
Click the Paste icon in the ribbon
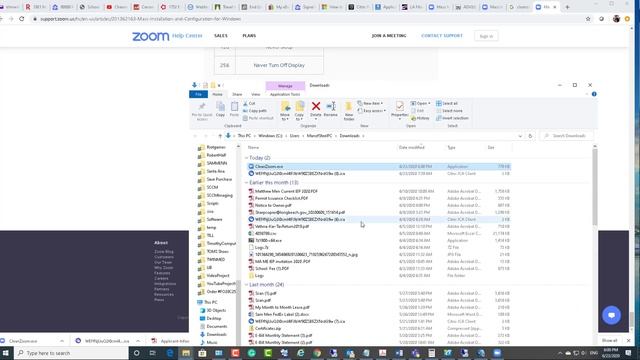[x=234, y=107]
